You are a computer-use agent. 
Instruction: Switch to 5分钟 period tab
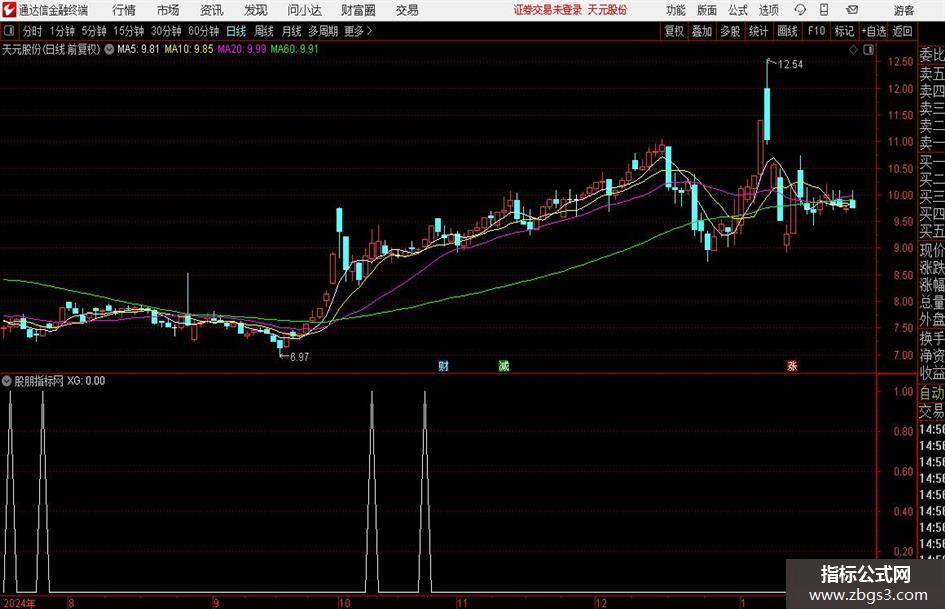point(93,31)
